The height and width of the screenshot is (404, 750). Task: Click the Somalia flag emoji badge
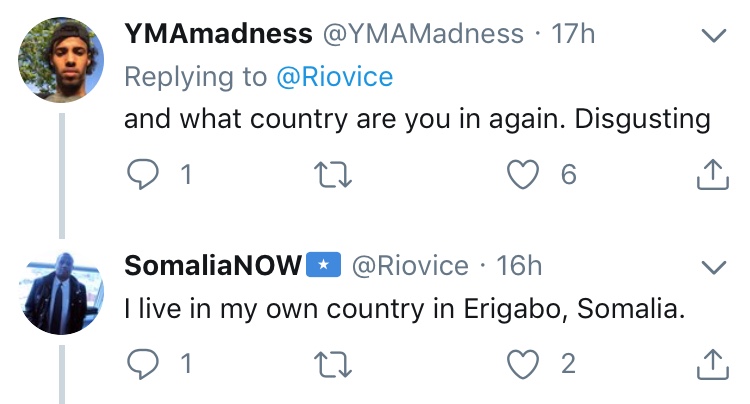[323, 265]
